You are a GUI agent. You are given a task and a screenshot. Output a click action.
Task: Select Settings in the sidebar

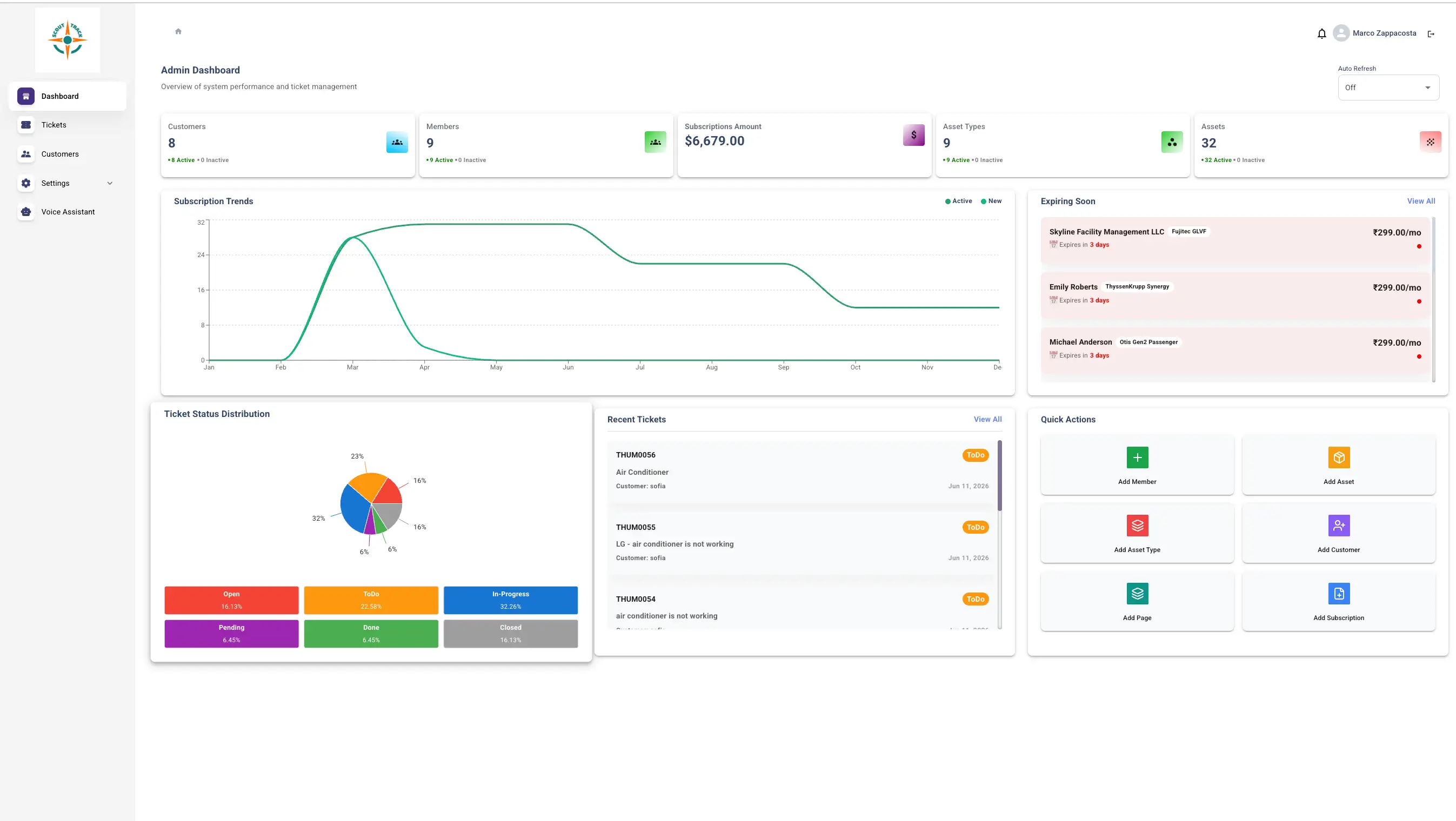(67, 183)
